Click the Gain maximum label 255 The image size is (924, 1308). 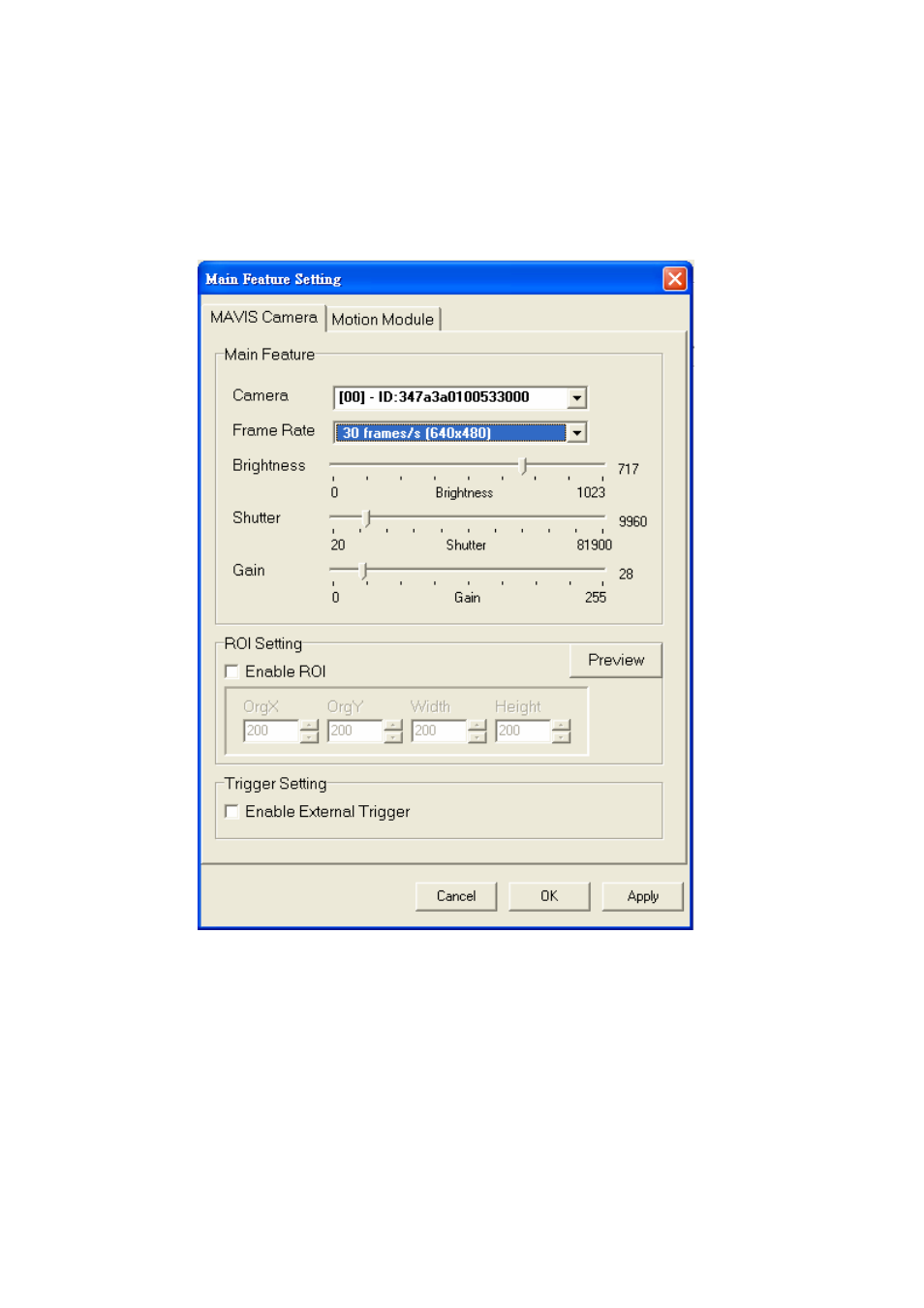[596, 597]
